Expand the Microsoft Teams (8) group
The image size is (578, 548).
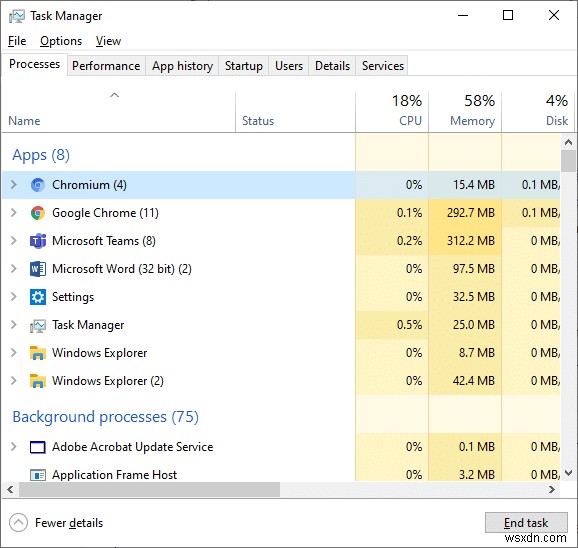pyautogui.click(x=14, y=241)
